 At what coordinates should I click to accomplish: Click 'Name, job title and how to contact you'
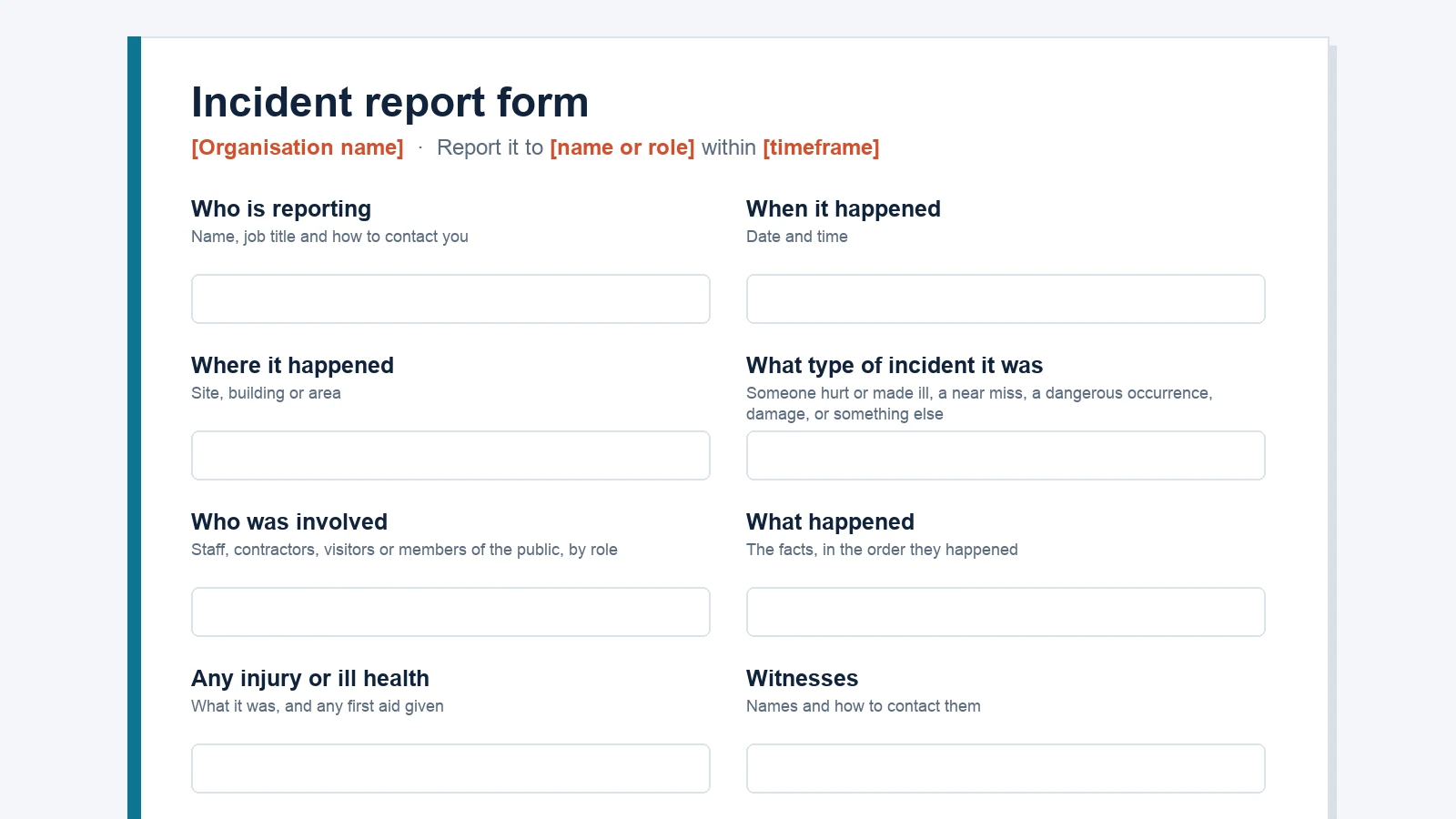(329, 237)
